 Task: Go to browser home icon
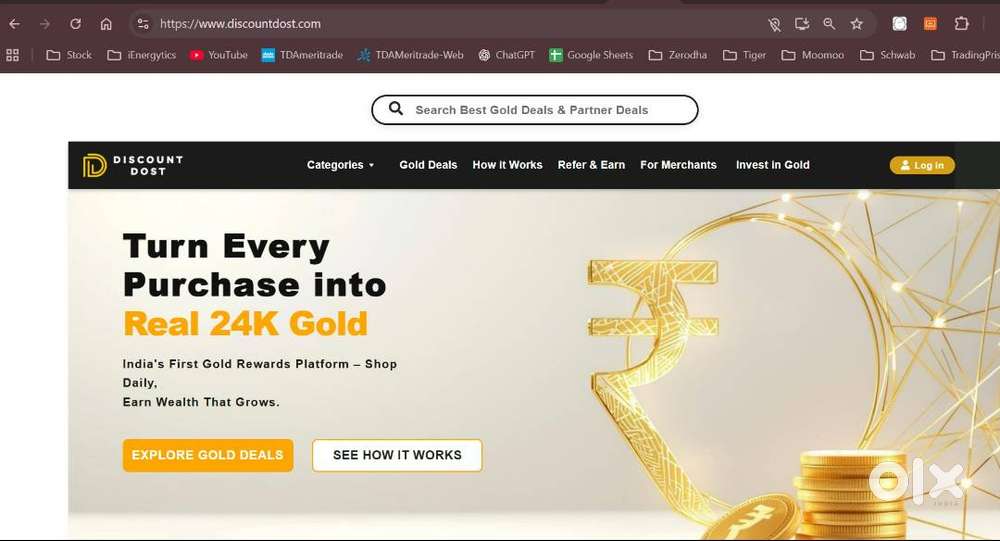(106, 24)
